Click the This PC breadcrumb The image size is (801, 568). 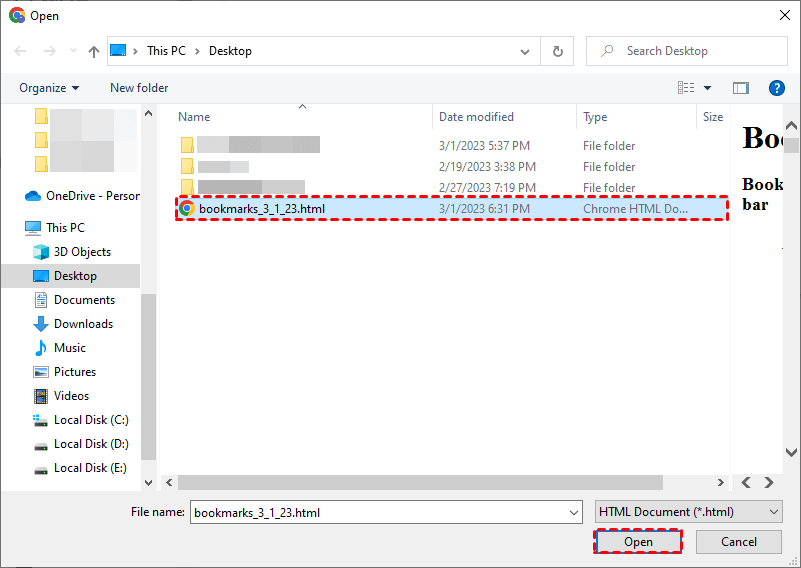point(166,51)
